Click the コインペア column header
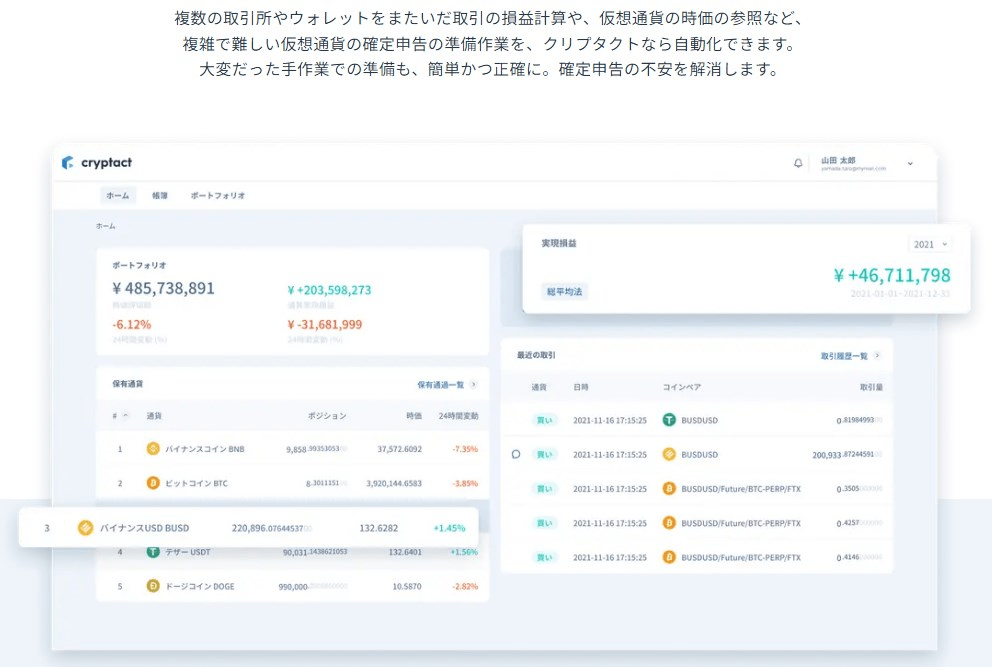 pos(681,387)
